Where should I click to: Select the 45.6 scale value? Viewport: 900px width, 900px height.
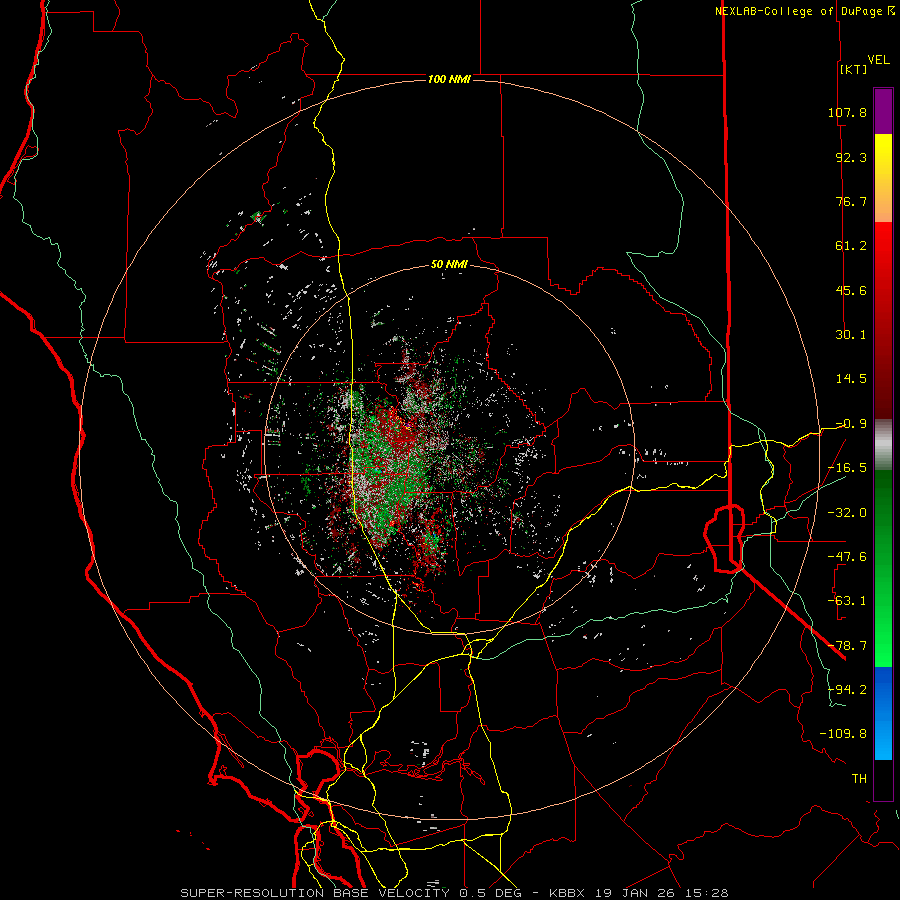tap(851, 290)
